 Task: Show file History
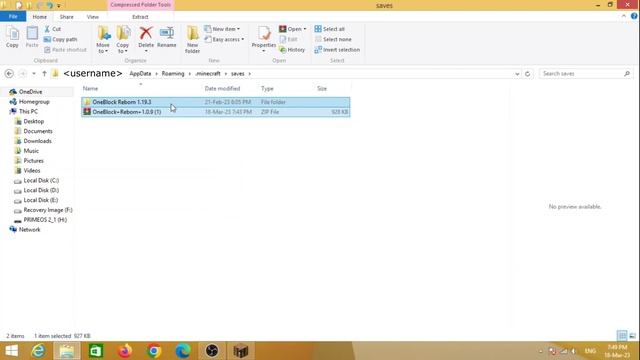[x=292, y=50]
